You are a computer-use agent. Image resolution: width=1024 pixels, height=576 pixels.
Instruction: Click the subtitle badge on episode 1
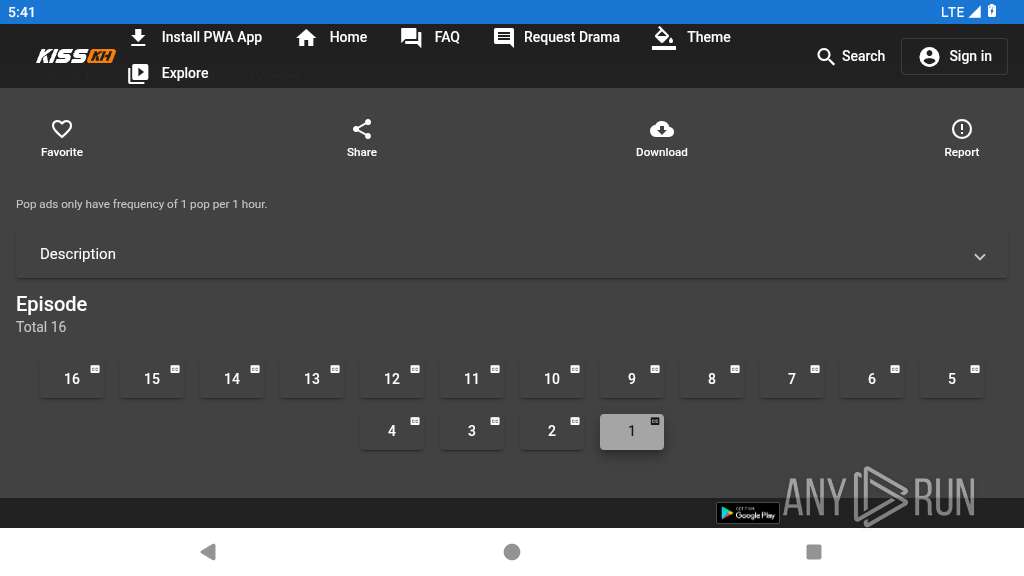point(655,421)
